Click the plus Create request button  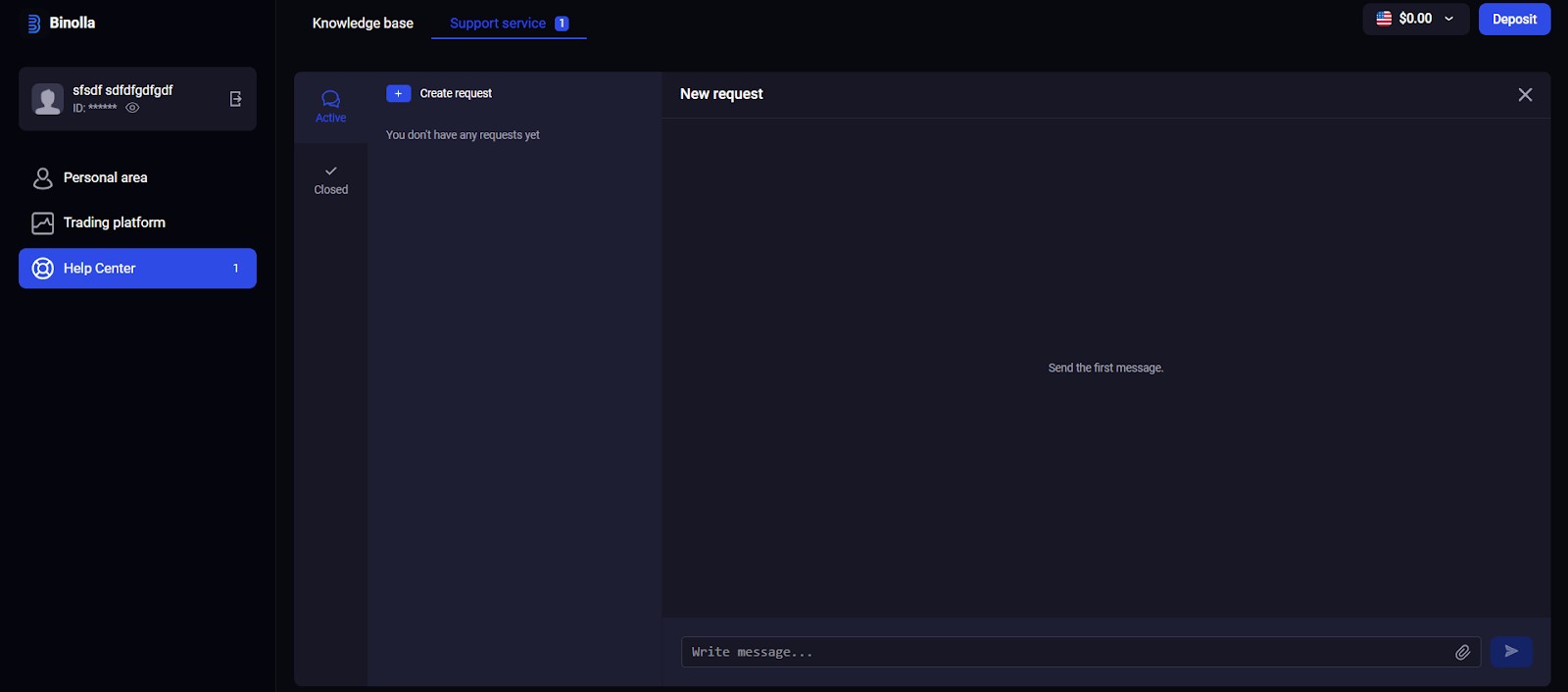click(x=398, y=93)
